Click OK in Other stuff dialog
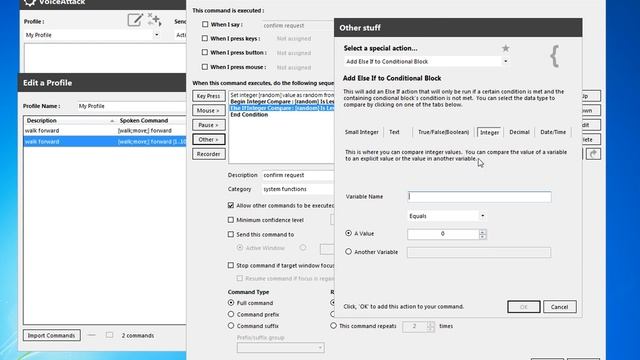This screenshot has width=640, height=360. pos(524,307)
